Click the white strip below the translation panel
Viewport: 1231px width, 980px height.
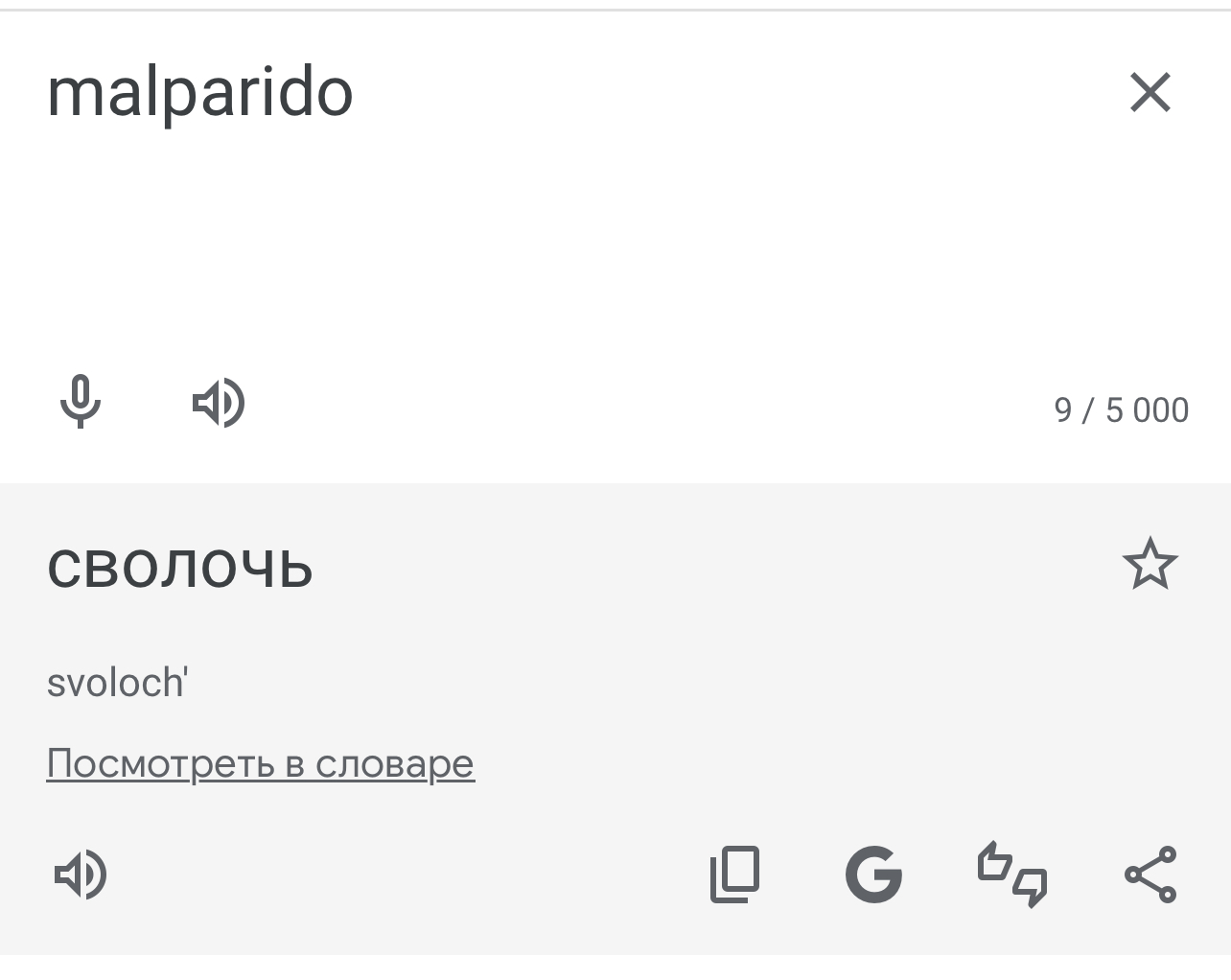[x=614, y=967]
